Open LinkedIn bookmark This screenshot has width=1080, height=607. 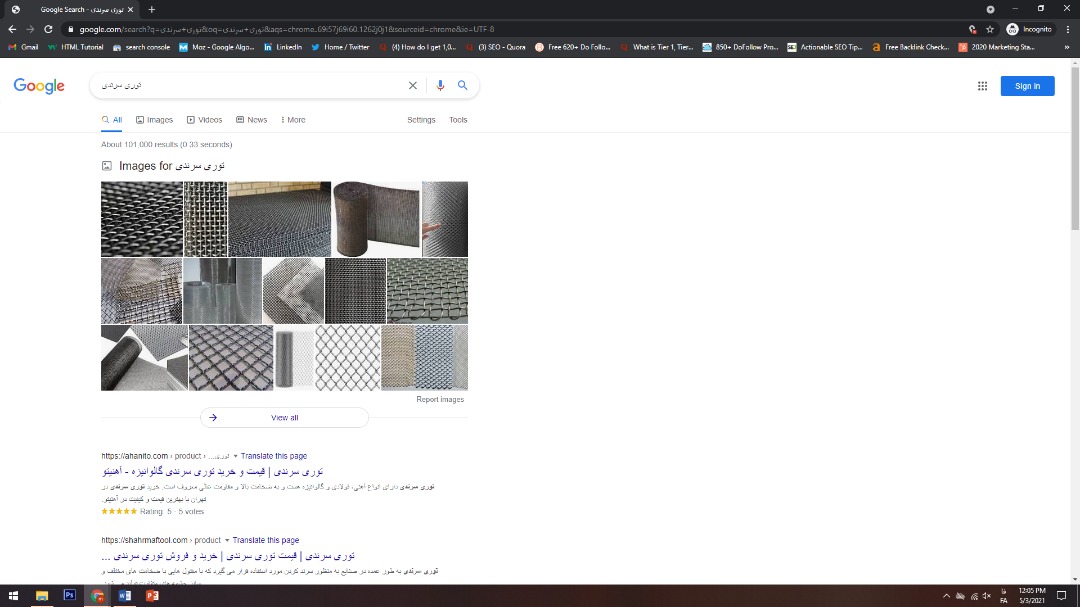(282, 47)
